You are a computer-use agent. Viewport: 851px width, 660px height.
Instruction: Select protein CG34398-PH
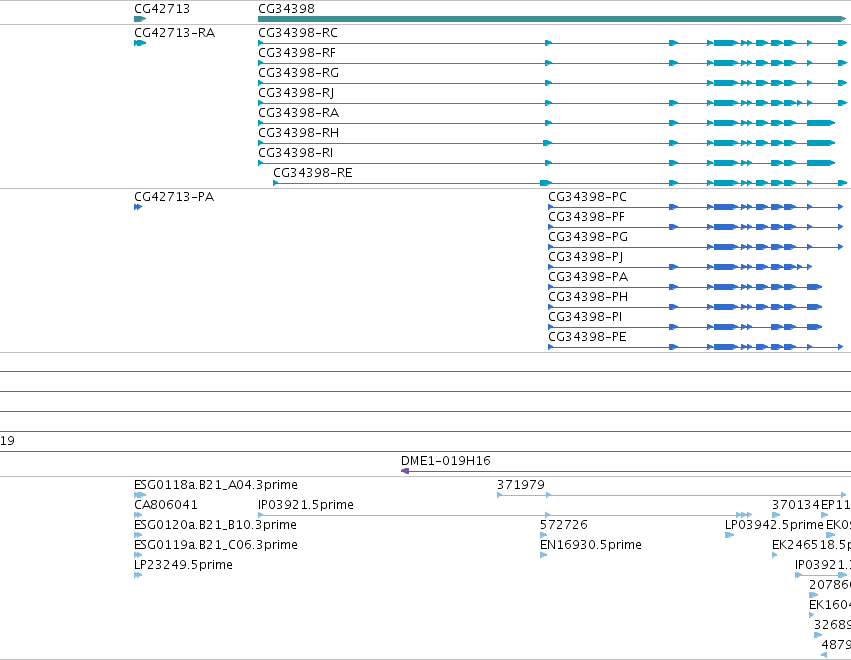coord(588,297)
